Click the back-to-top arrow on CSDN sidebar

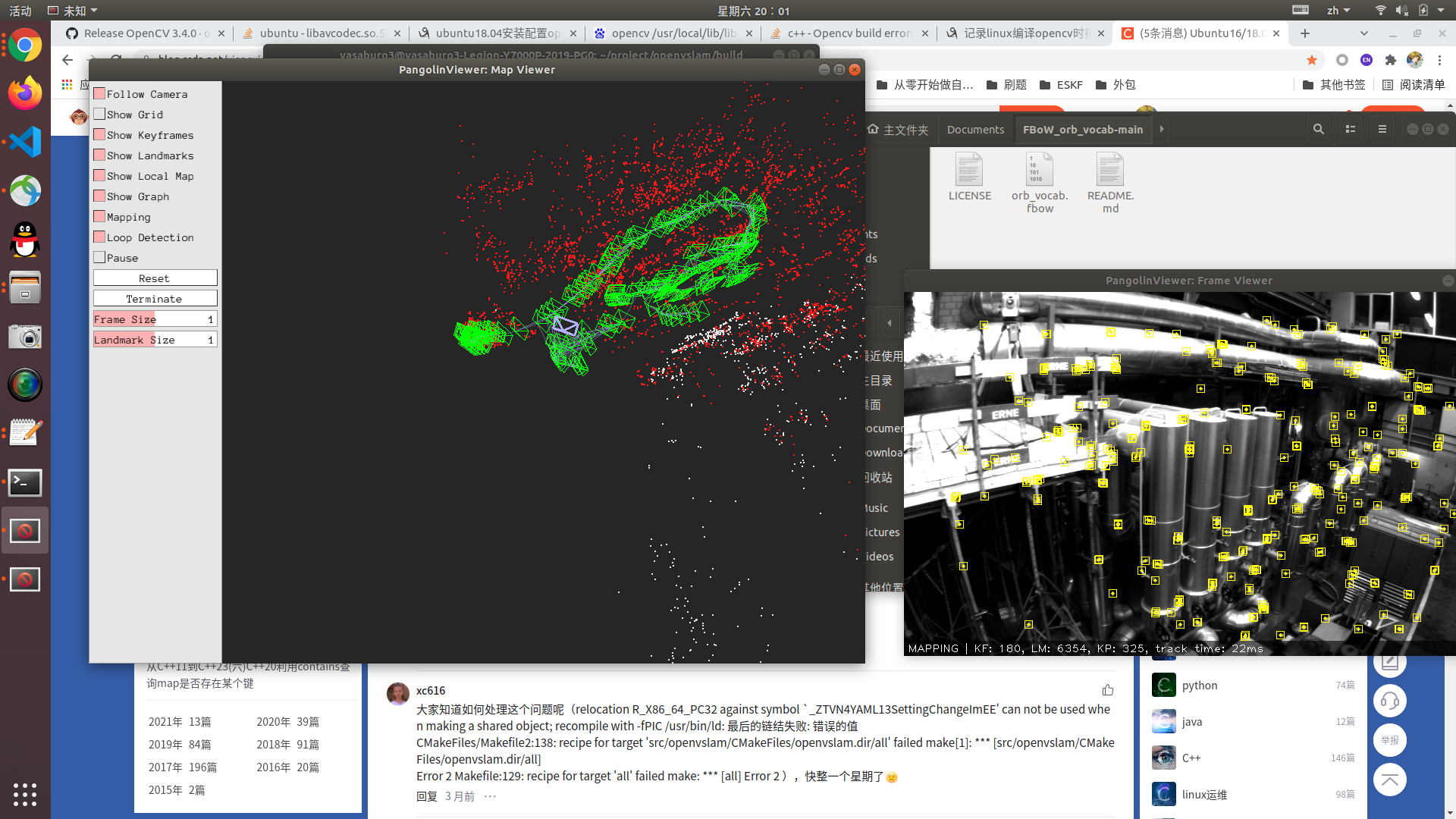click(1389, 779)
